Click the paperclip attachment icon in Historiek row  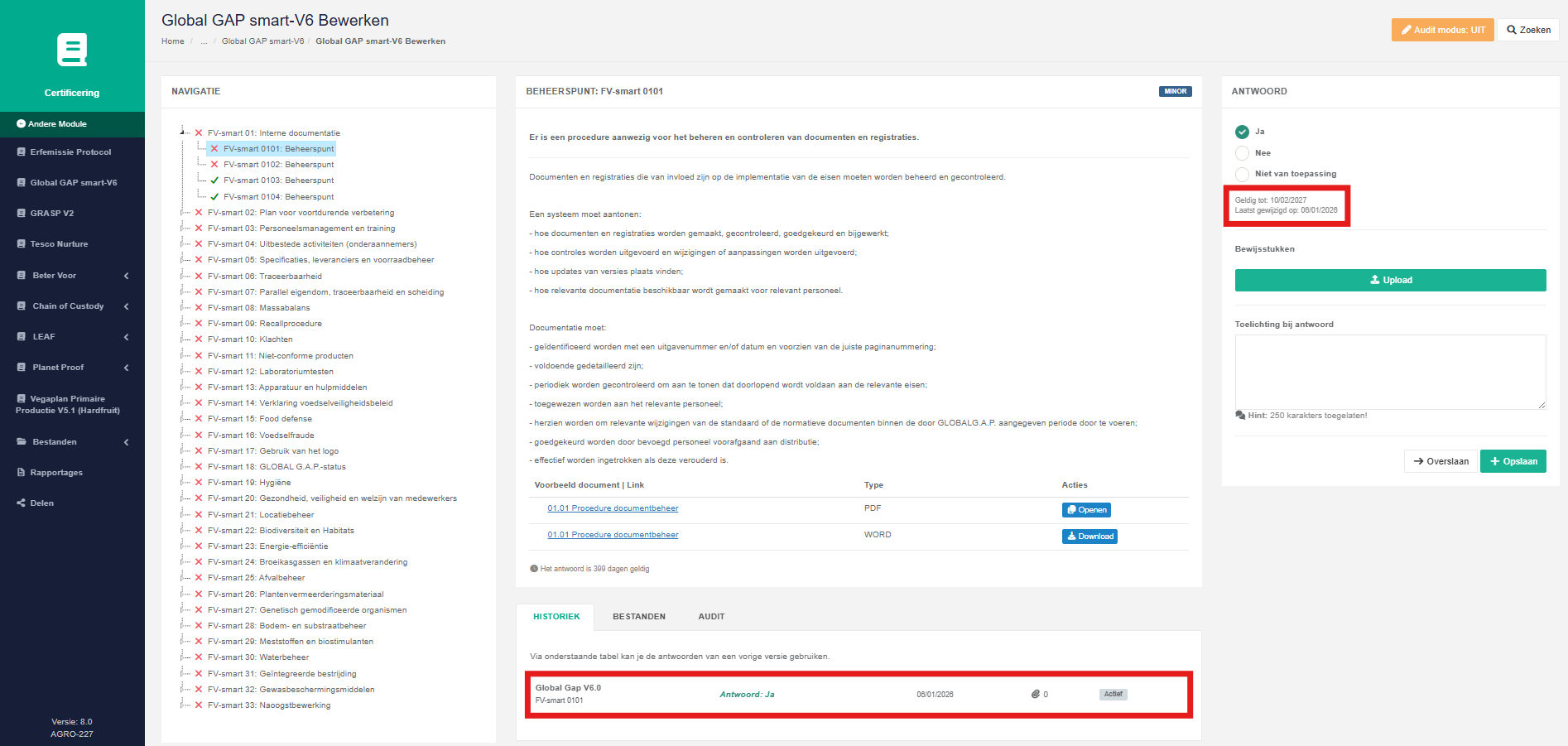point(1036,695)
